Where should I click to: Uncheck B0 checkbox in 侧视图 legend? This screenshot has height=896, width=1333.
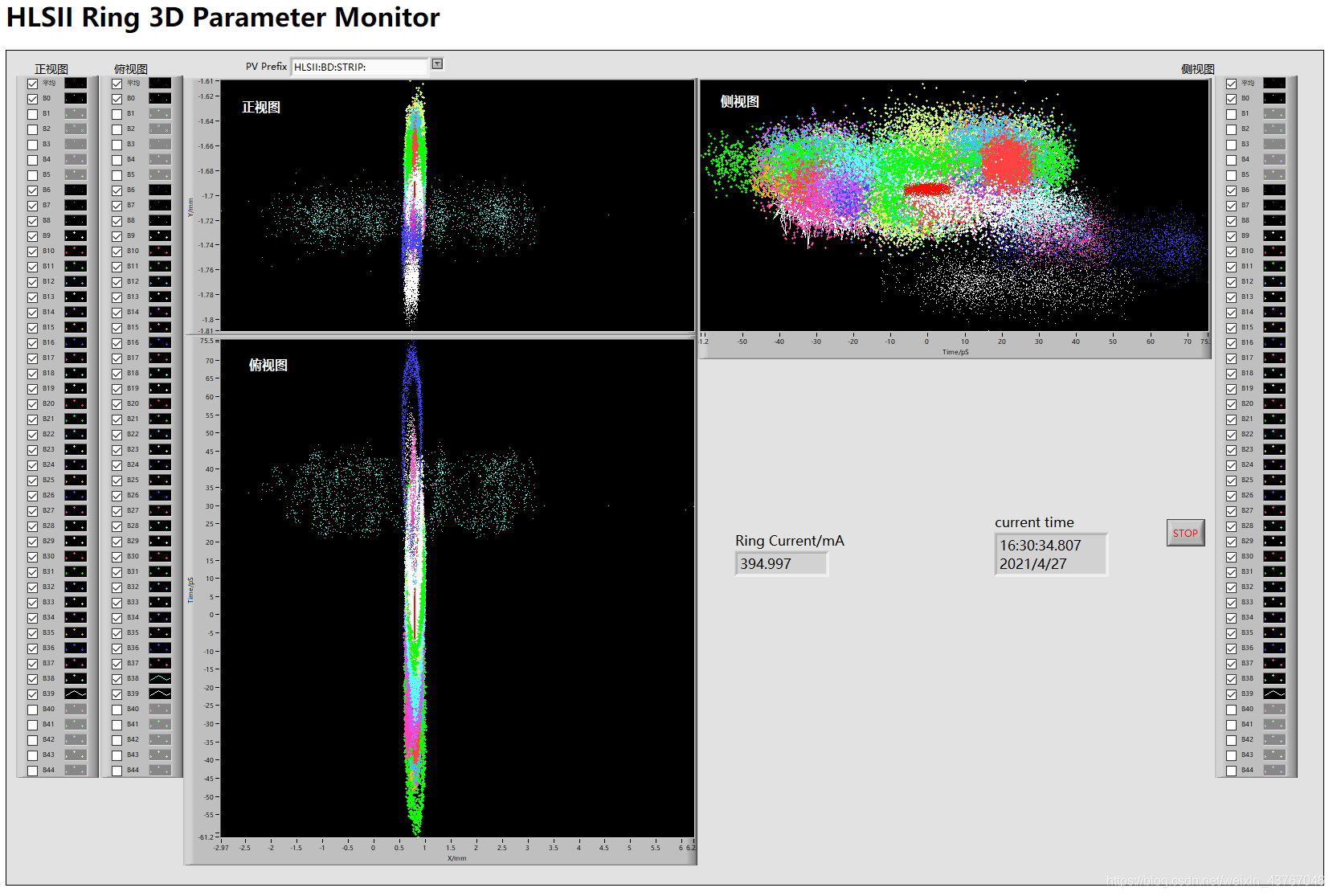(x=1232, y=99)
